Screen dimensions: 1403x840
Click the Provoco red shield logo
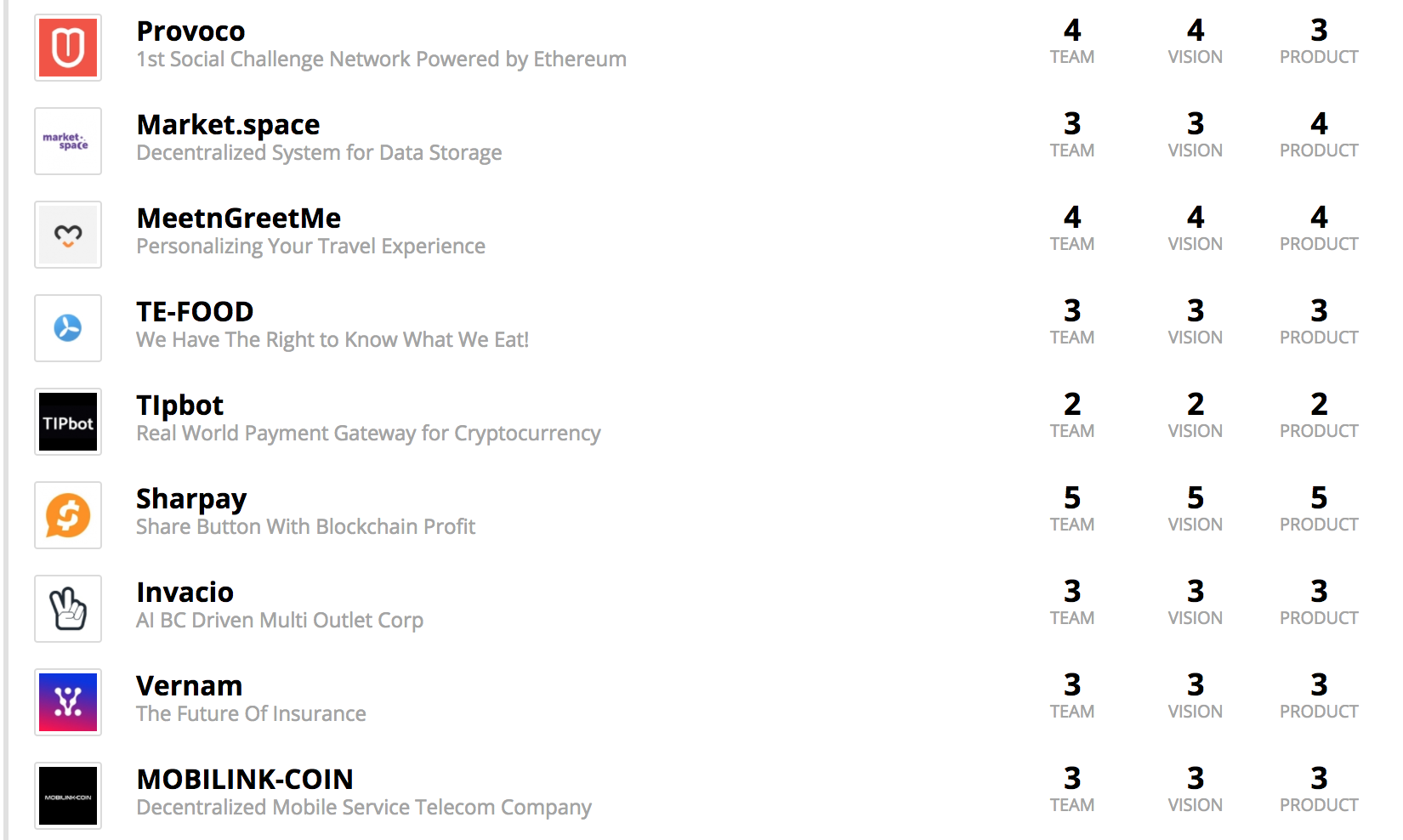click(68, 48)
